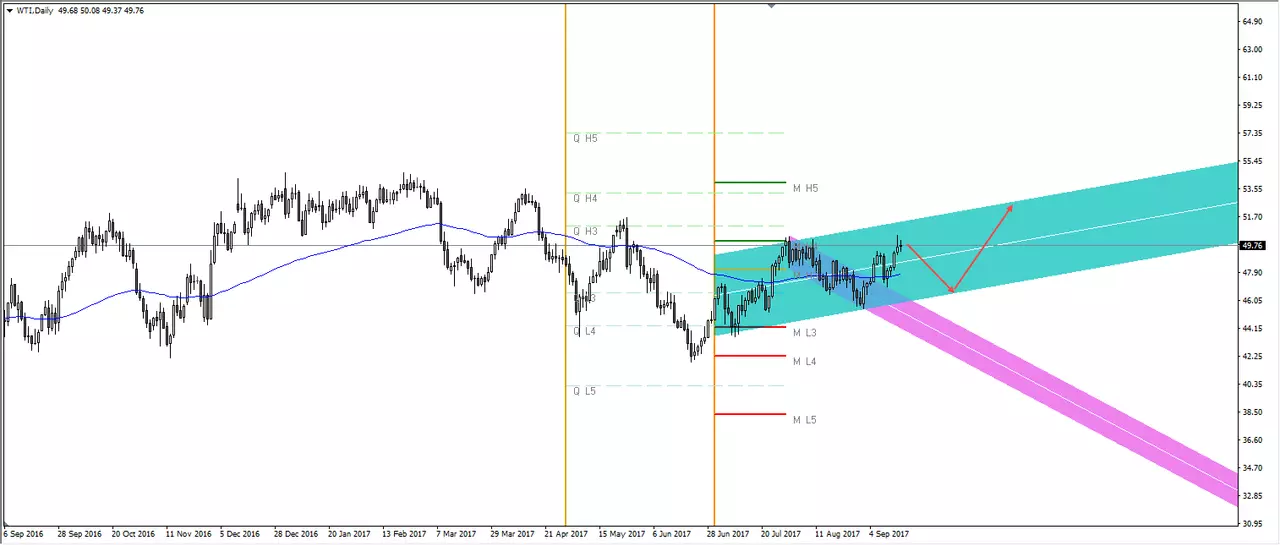Click the small triangle beside WTI.Daily title
Screen dimensions: 1280x545
coord(9,11)
